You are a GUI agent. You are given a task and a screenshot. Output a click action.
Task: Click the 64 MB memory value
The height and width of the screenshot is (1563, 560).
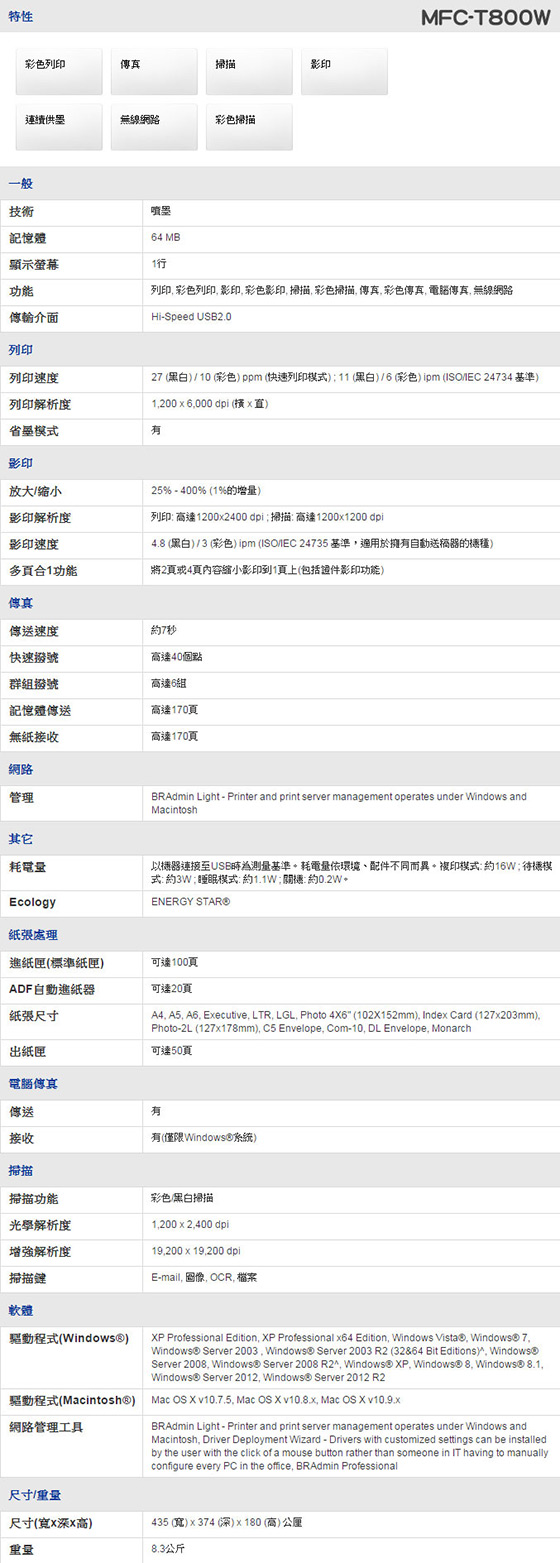166,237
